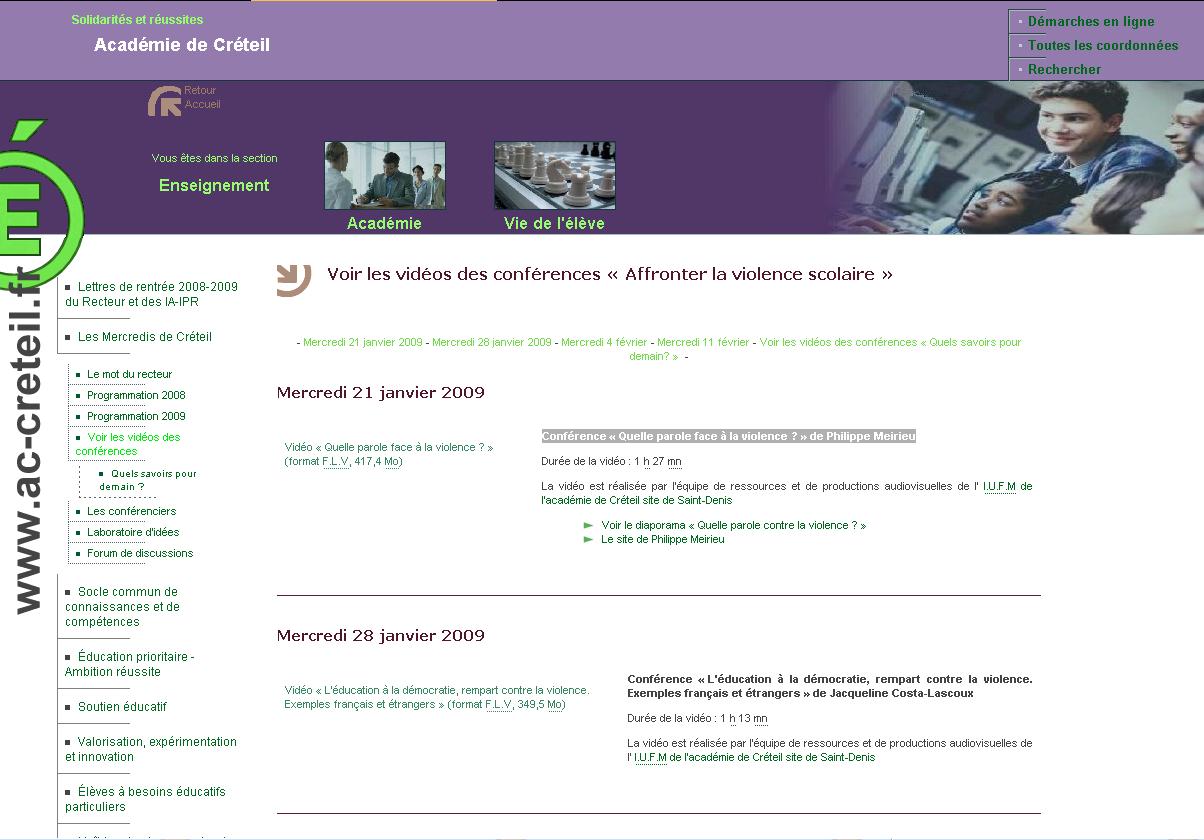Open the Vie de l'élève chess thumbnail
This screenshot has width=1204, height=840.
[554, 175]
